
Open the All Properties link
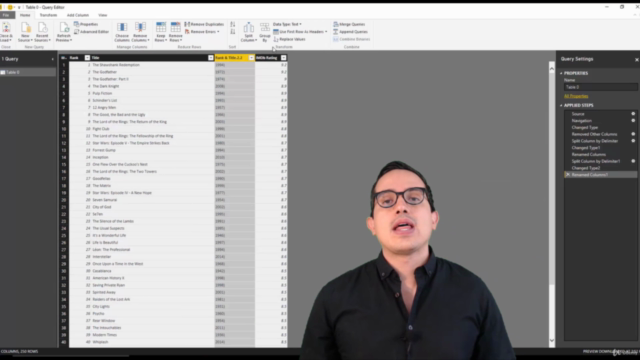pos(576,96)
